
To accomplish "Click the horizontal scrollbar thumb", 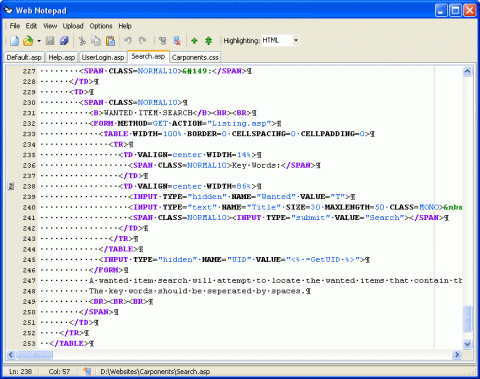I will (34, 355).
